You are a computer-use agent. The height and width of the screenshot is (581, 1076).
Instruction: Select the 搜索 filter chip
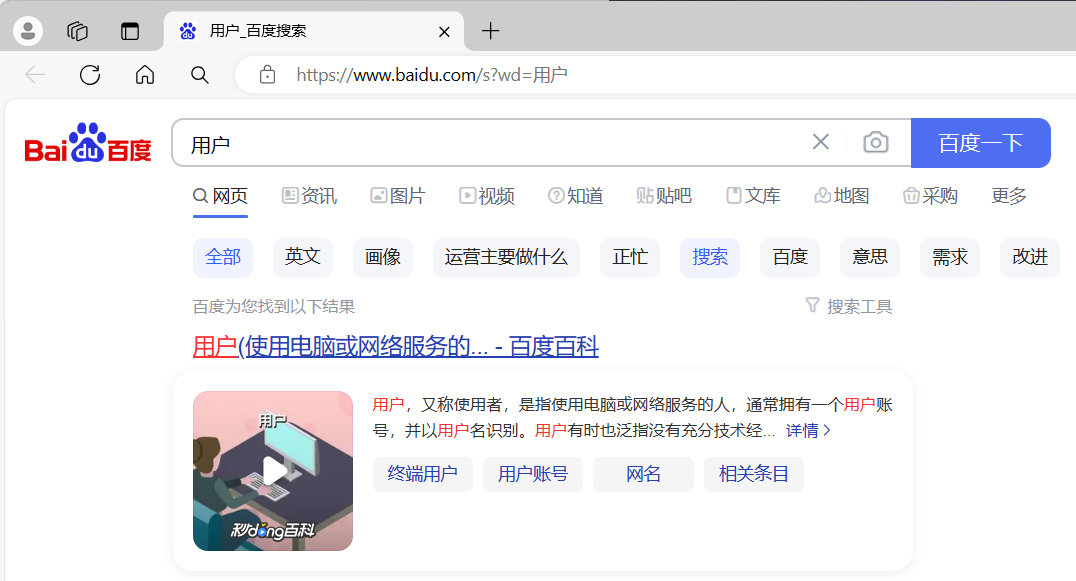[710, 257]
